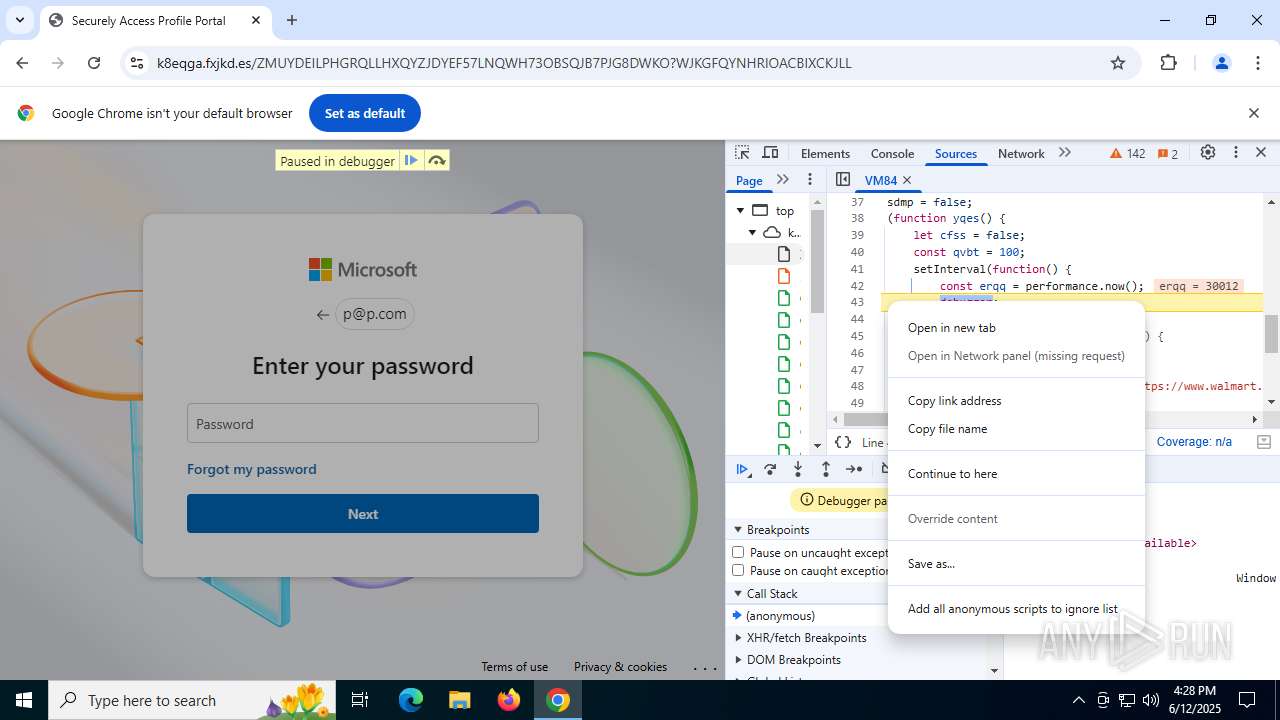Enable Pause on caught exceptions

pos(738,570)
